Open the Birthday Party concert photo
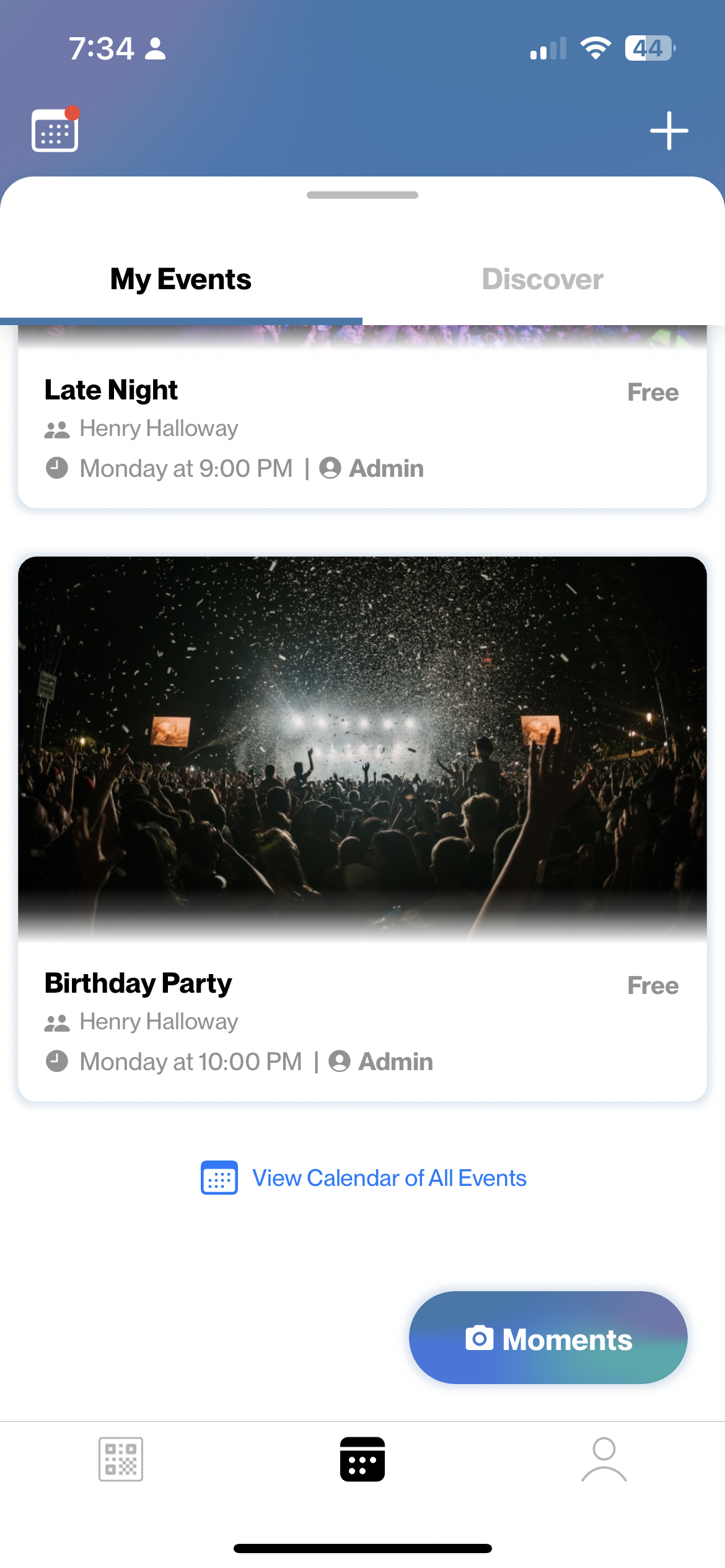Image resolution: width=725 pixels, height=1568 pixels. click(362, 748)
